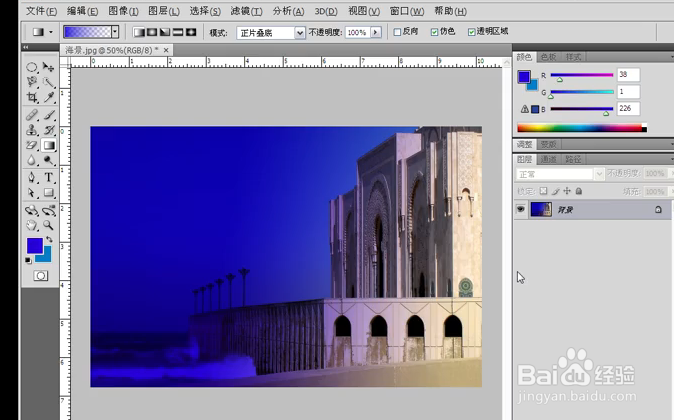Open the 图像 (Image) menu
Viewport: 674px width, 420px height.
[x=123, y=11]
